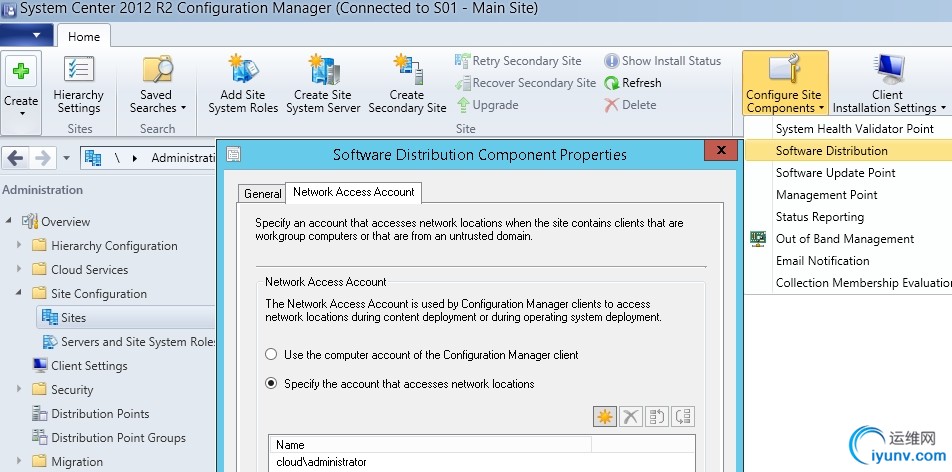This screenshot has height=472, width=952.
Task: Click Administration in the breadcrumb
Action: click(184, 158)
